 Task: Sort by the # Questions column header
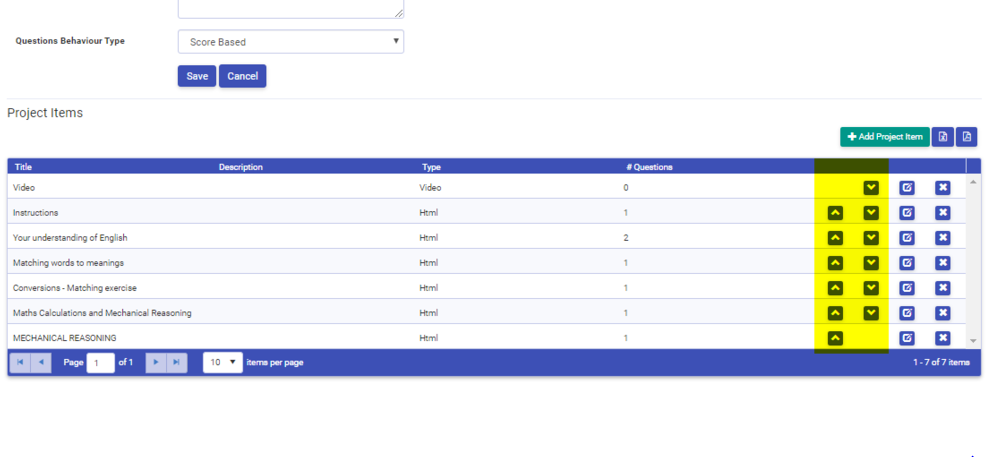[649, 167]
